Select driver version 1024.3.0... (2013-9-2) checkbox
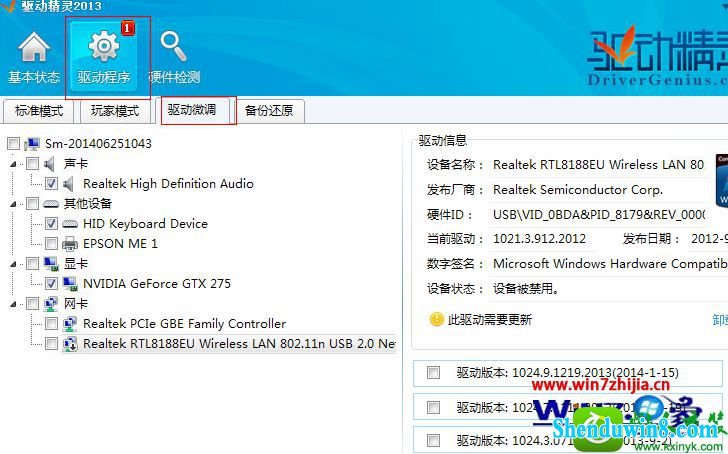The width and height of the screenshot is (728, 454). click(x=433, y=440)
